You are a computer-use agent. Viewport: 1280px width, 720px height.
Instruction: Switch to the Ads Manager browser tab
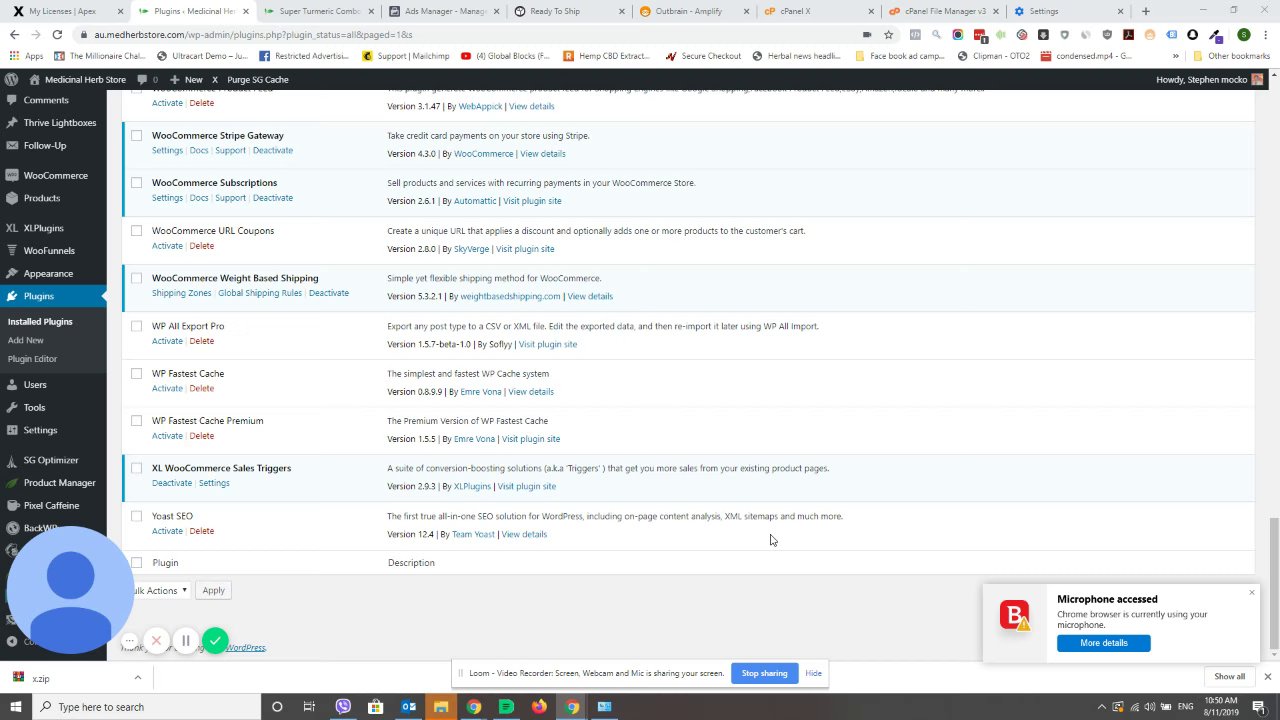point(445,11)
